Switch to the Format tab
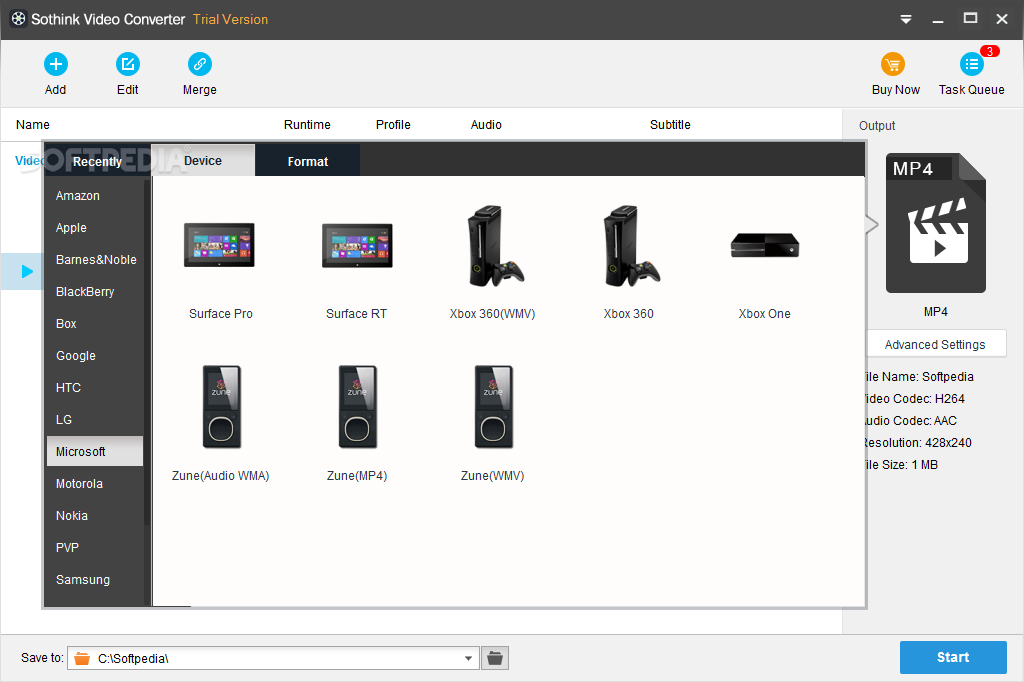 pyautogui.click(x=308, y=161)
